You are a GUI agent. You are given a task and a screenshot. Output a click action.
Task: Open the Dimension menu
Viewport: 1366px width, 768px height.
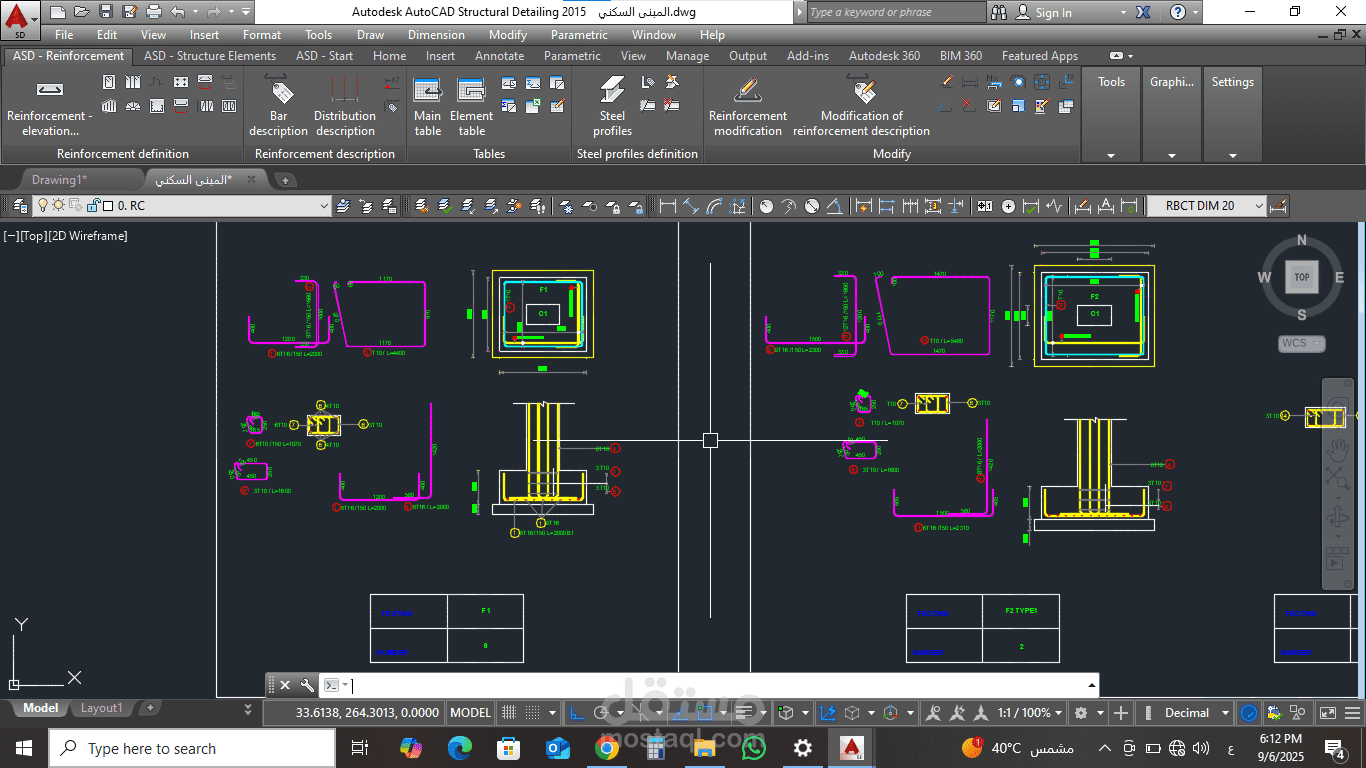[436, 35]
